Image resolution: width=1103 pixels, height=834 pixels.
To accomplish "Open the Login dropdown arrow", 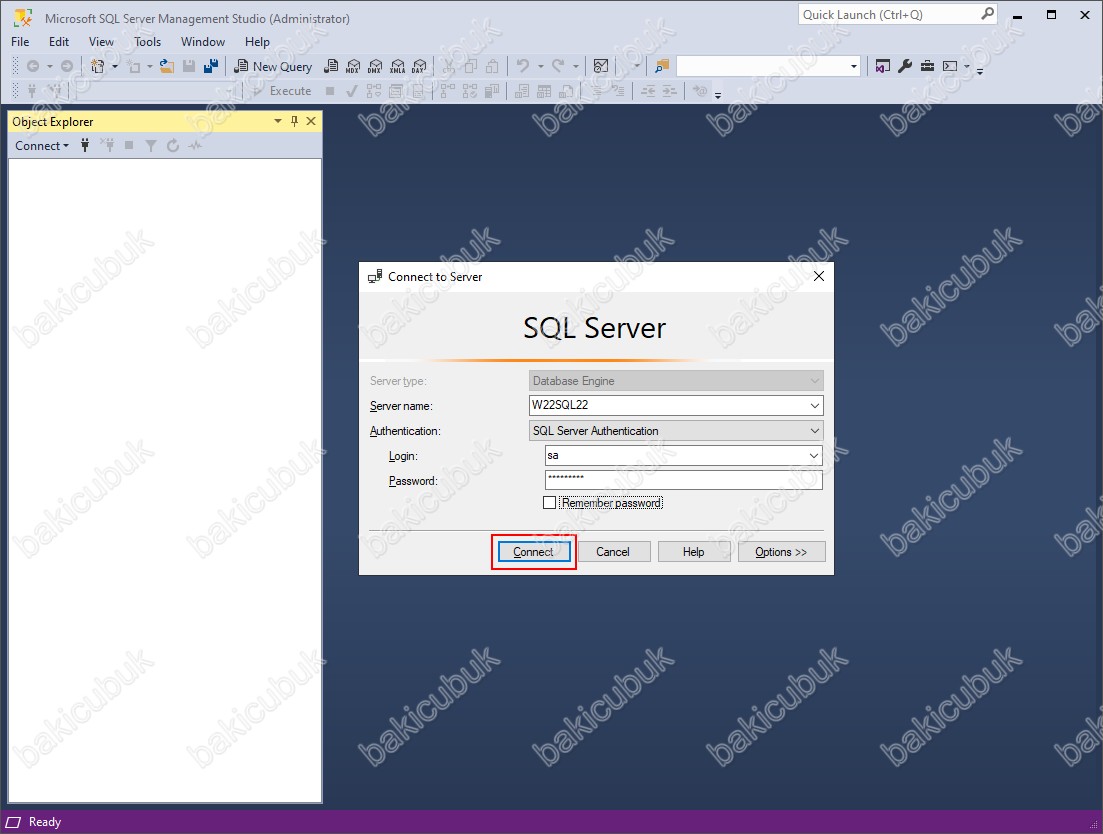I will click(x=814, y=456).
